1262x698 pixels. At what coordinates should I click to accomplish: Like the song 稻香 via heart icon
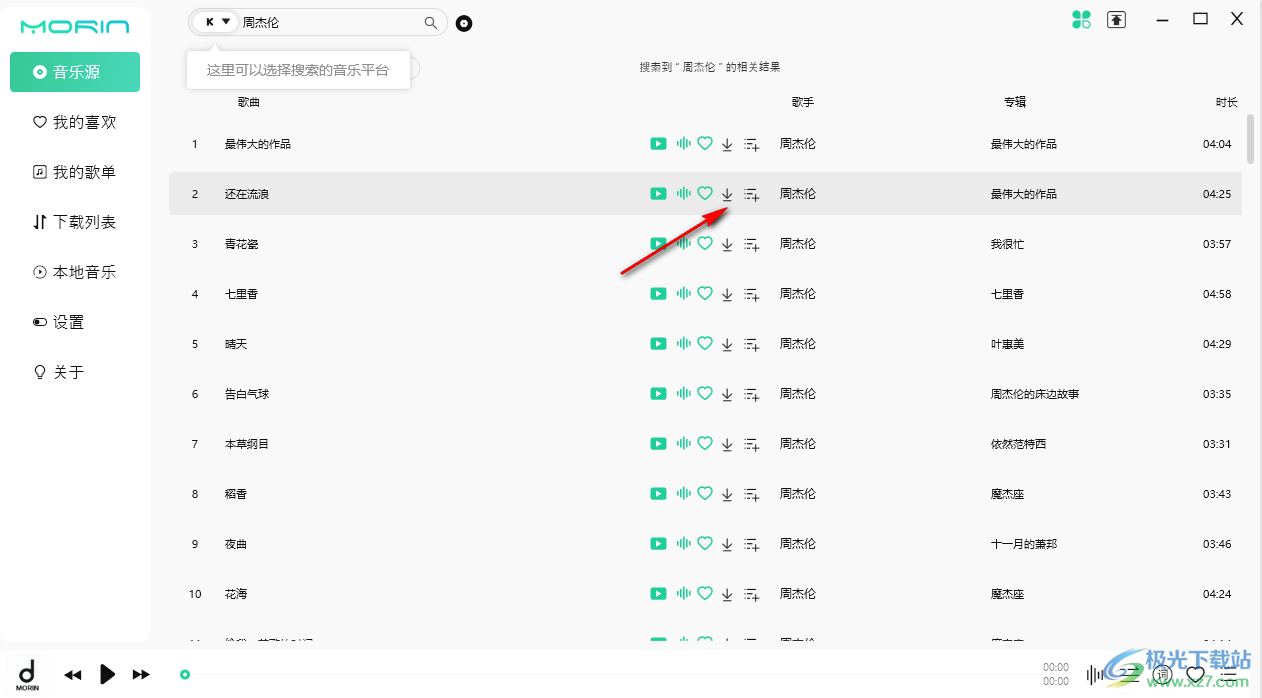[705, 494]
